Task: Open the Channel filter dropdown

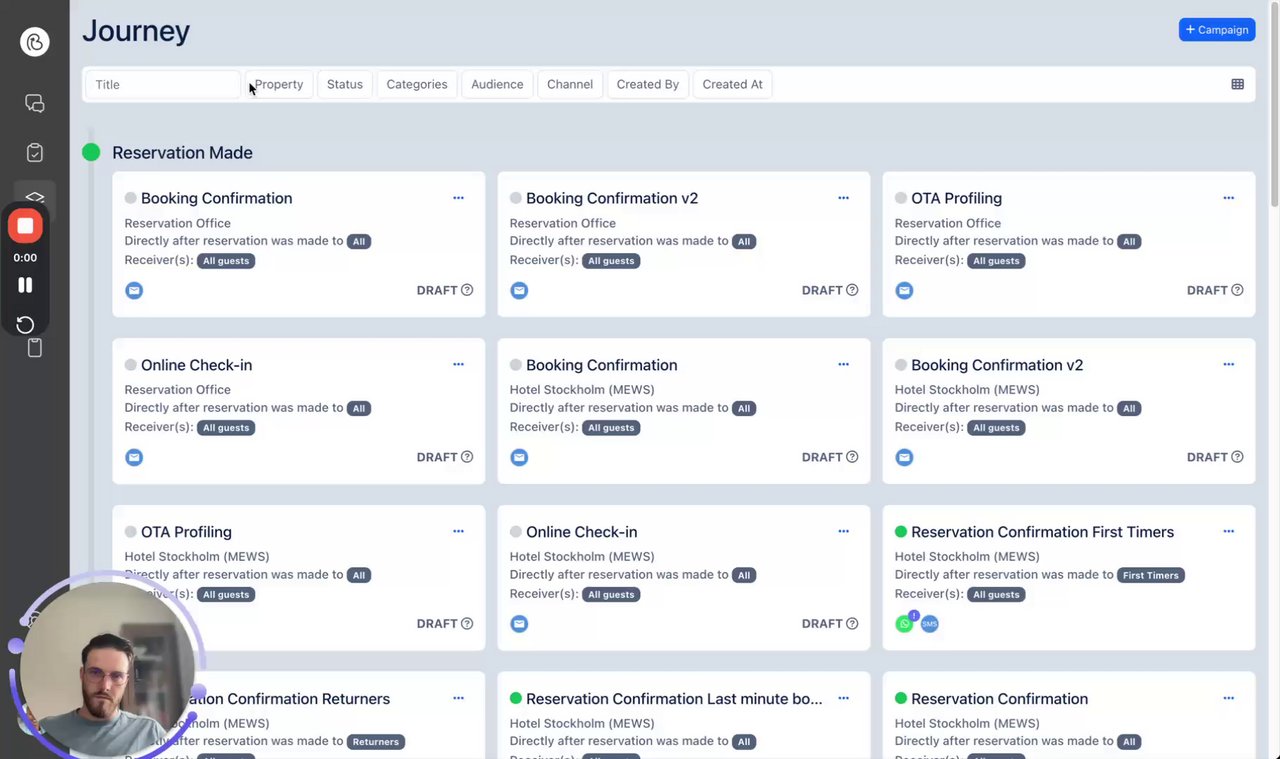Action: pos(570,84)
